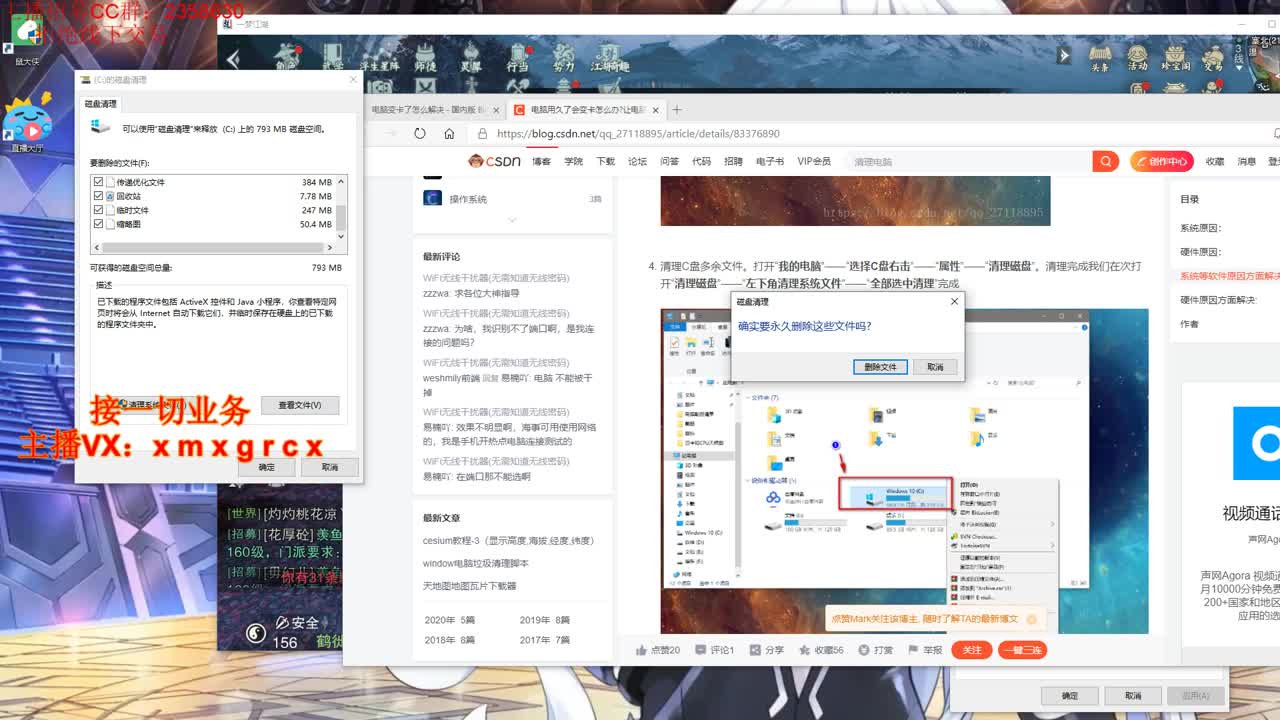Open 直播大厅 desktop shortcut
Image resolution: width=1280 pixels, height=720 pixels.
click(x=27, y=124)
